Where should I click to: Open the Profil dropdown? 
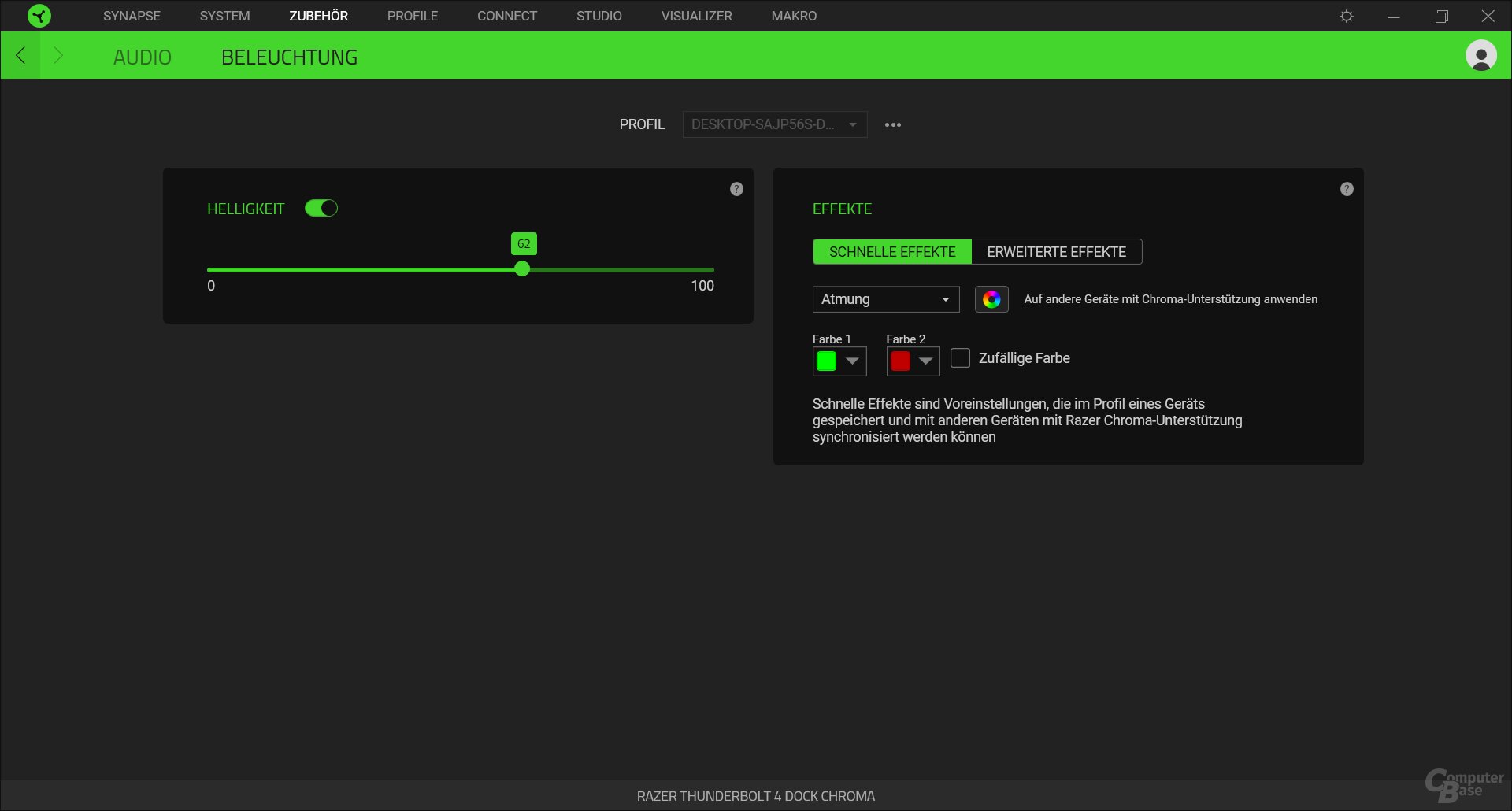pyautogui.click(x=775, y=124)
